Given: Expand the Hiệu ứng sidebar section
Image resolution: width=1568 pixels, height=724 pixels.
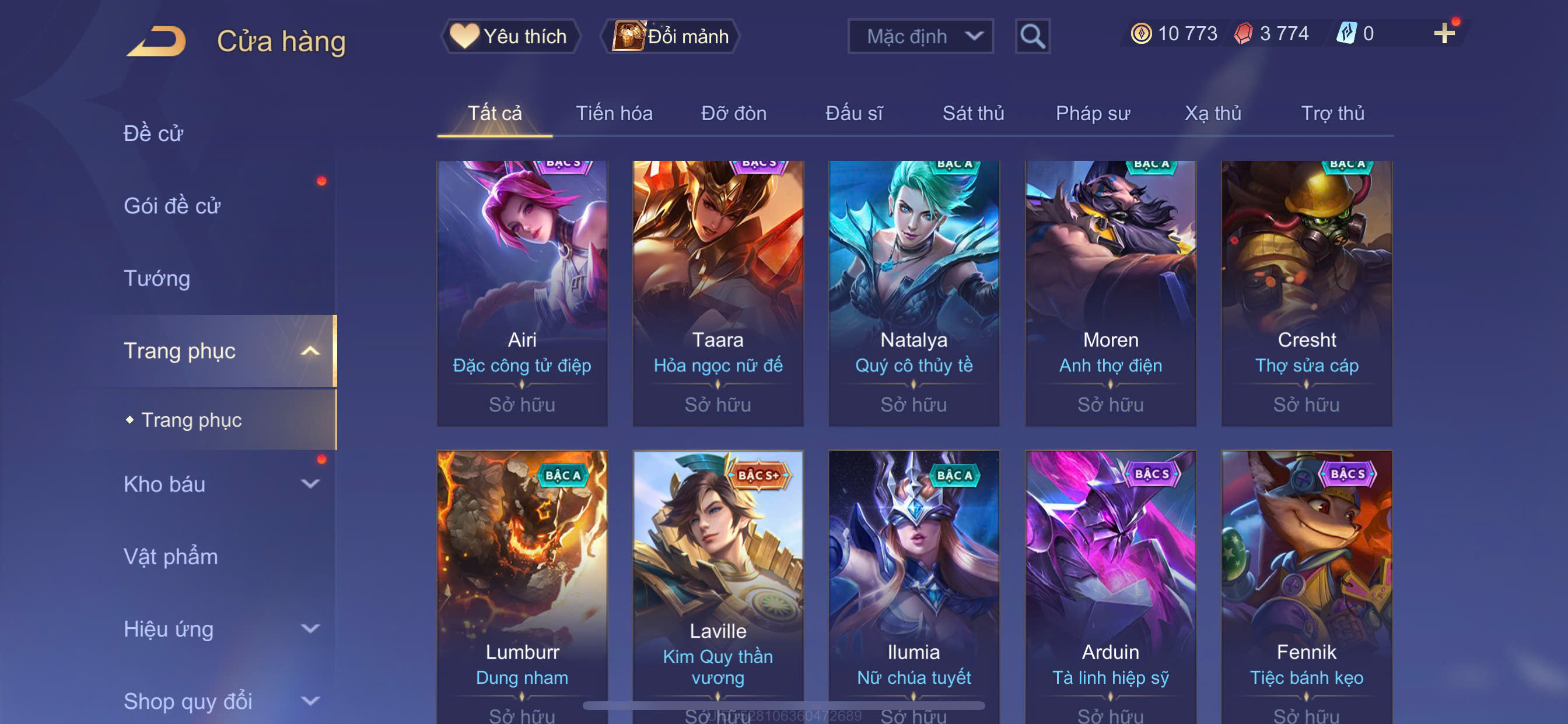Looking at the screenshot, I should pyautogui.click(x=310, y=628).
